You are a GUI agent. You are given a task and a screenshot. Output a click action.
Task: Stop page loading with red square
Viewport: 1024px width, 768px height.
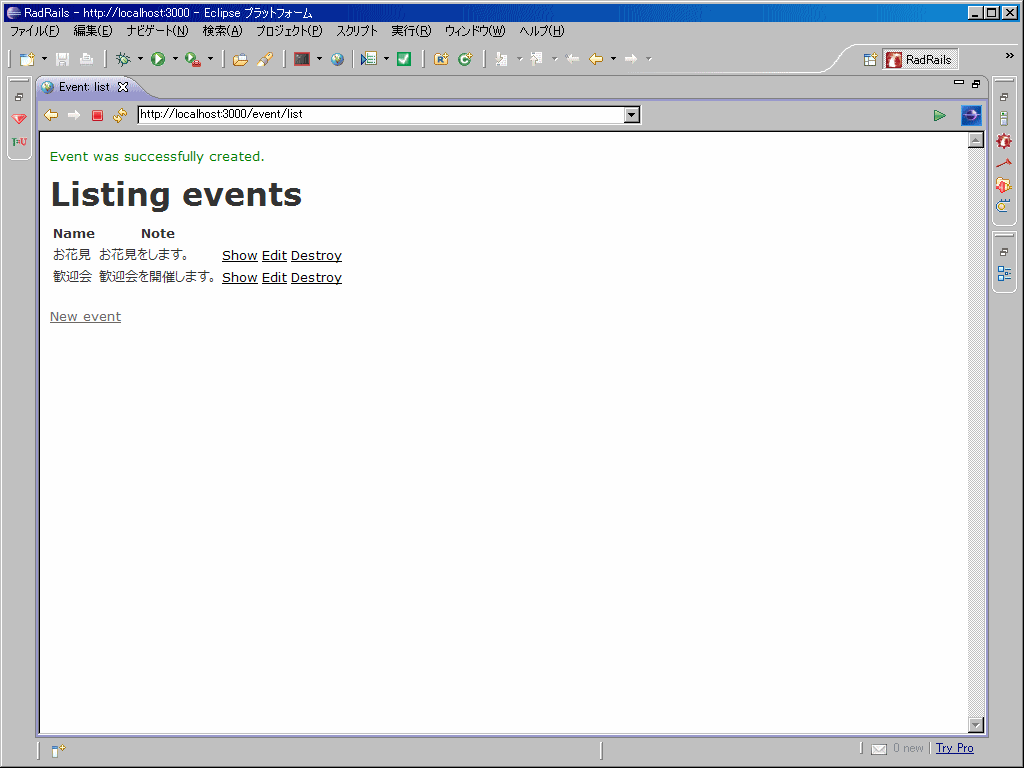(97, 116)
